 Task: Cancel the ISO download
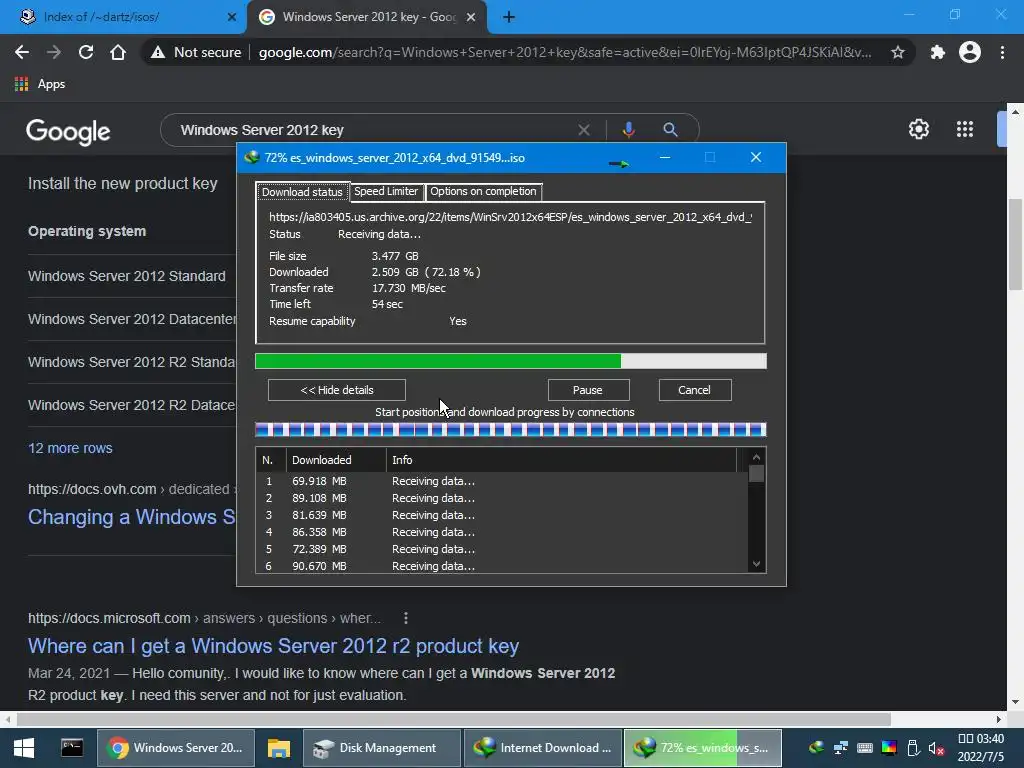click(694, 390)
